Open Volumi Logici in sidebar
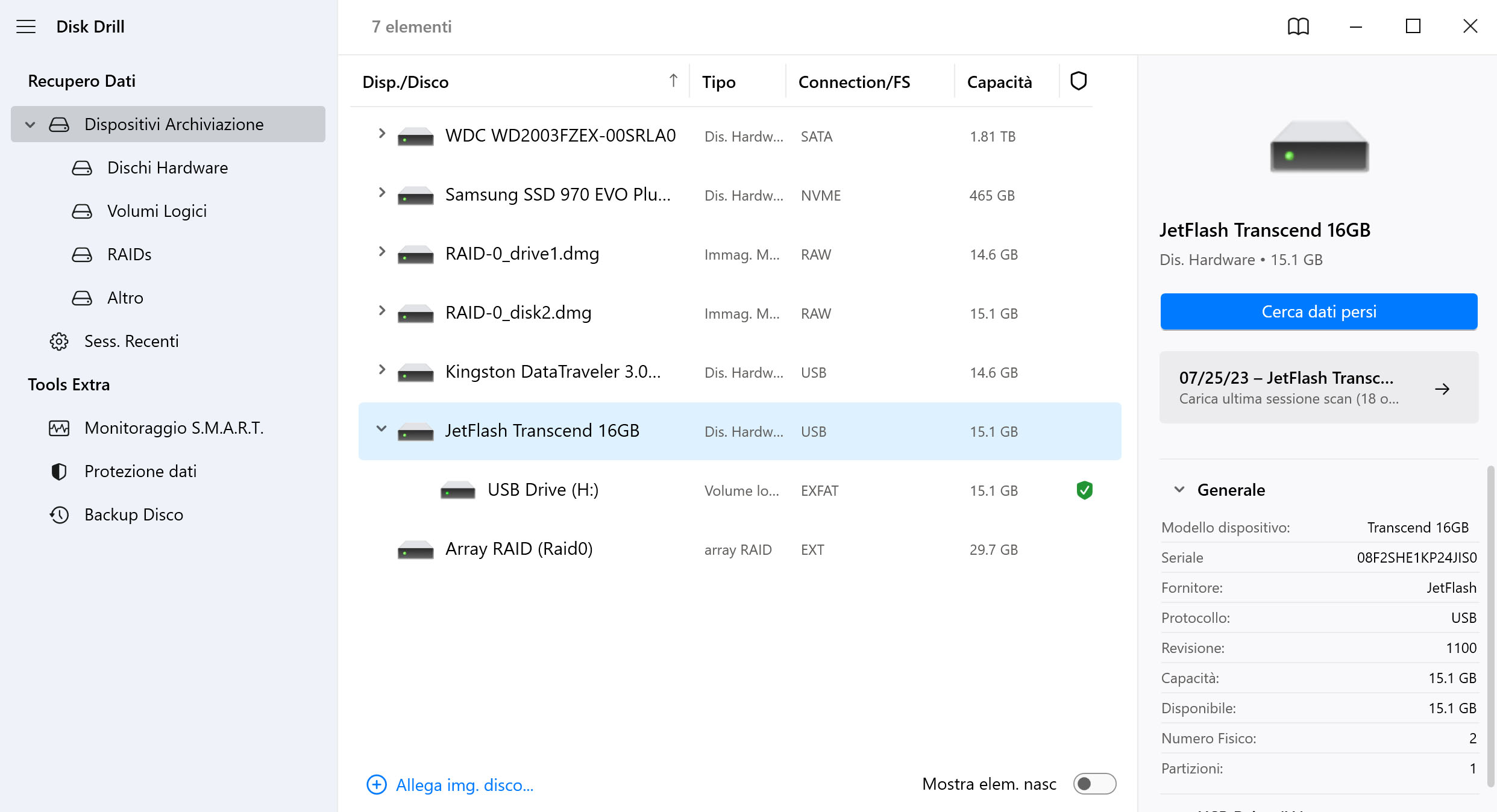Image resolution: width=1497 pixels, height=812 pixels. point(157,211)
